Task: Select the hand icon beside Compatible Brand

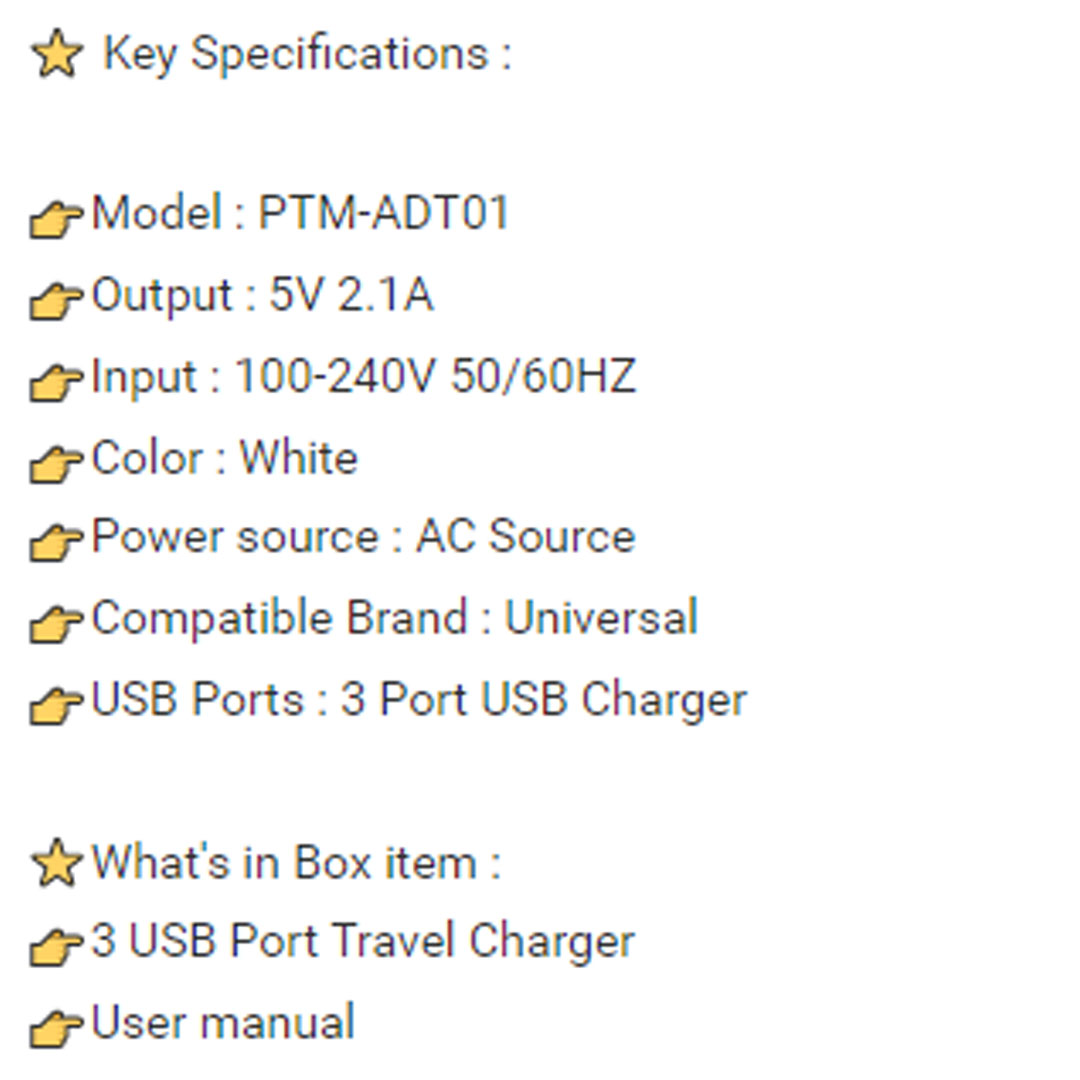Action: coord(56,623)
